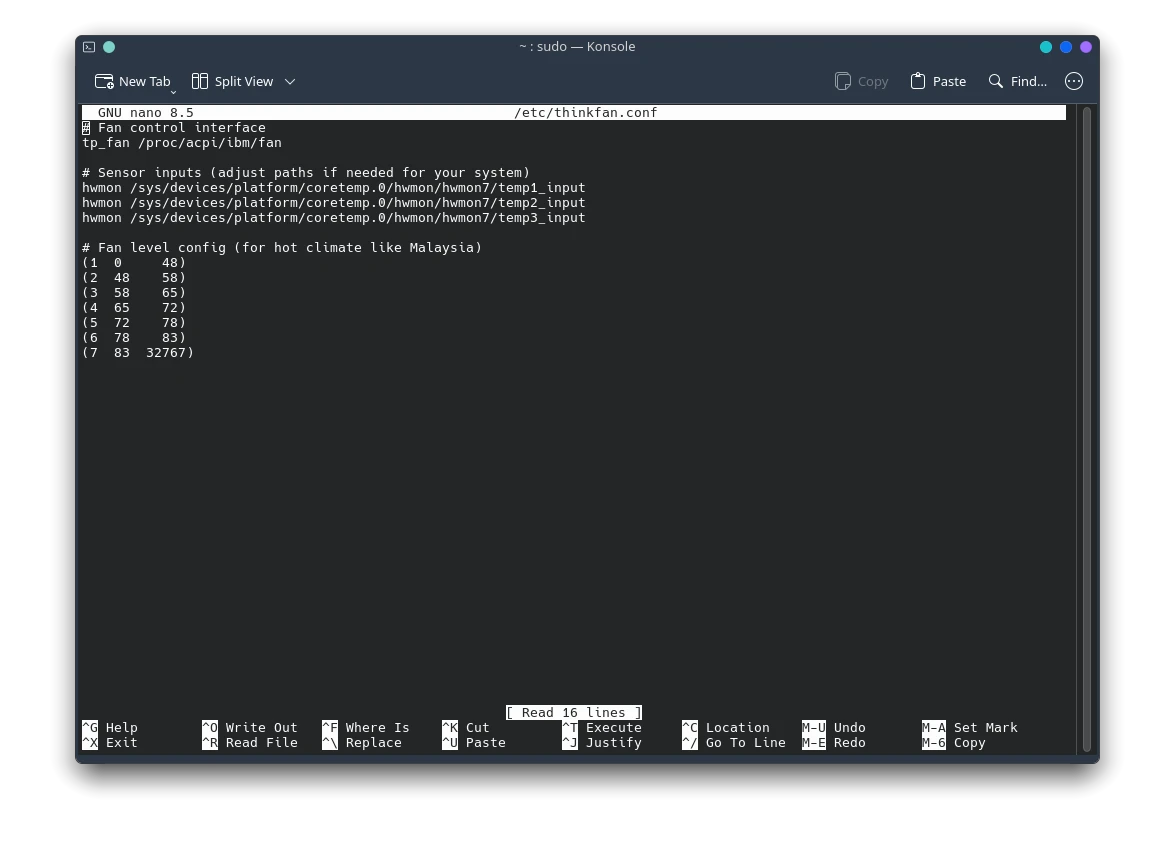Click the 'GNU nano 8.5' header text

145,112
